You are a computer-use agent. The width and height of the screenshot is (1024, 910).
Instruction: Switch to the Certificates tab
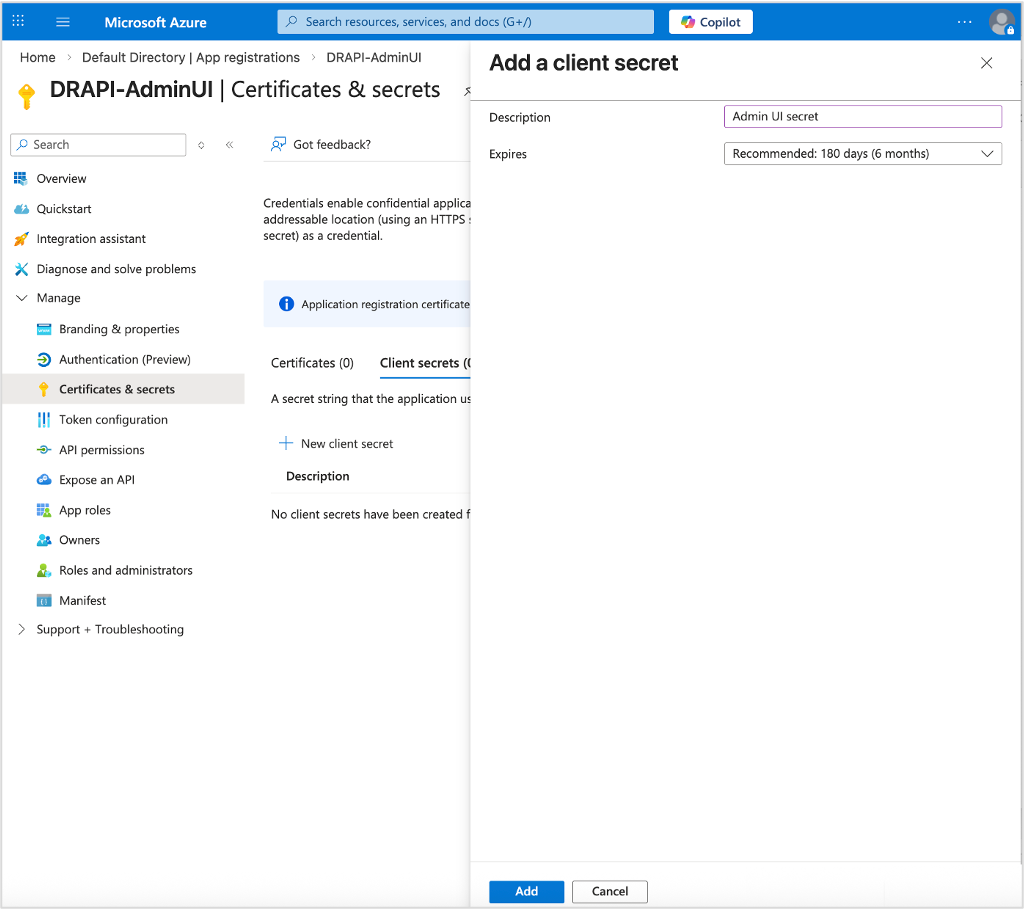(x=312, y=363)
